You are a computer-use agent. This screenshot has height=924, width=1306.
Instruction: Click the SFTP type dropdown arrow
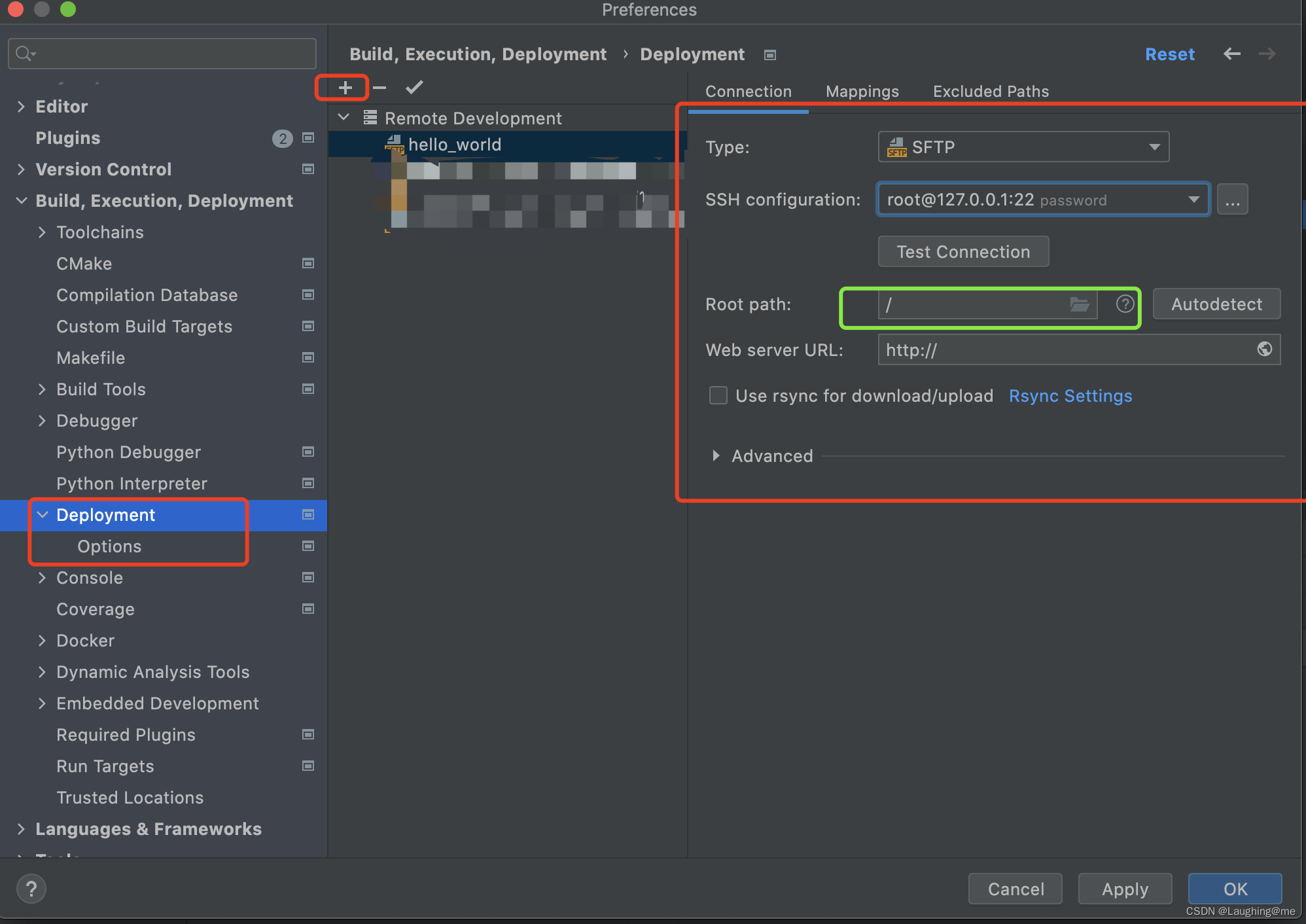1155,148
